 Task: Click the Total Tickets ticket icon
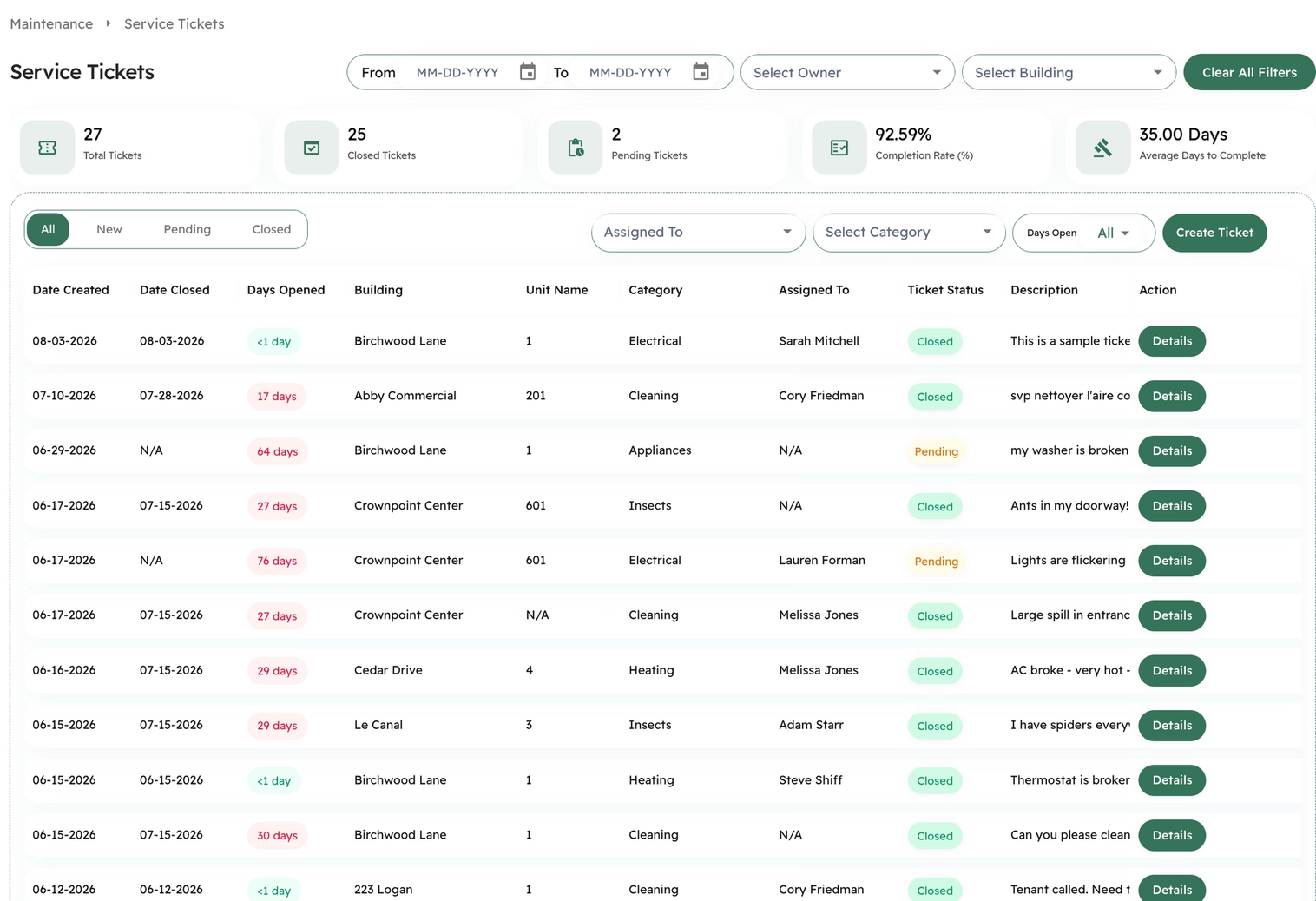(48, 148)
